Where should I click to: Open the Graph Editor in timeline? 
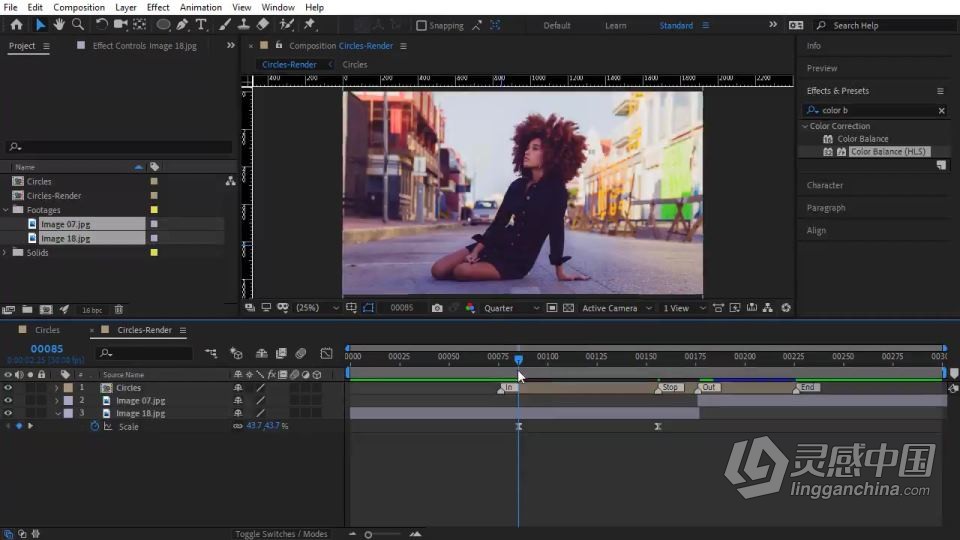pos(326,353)
